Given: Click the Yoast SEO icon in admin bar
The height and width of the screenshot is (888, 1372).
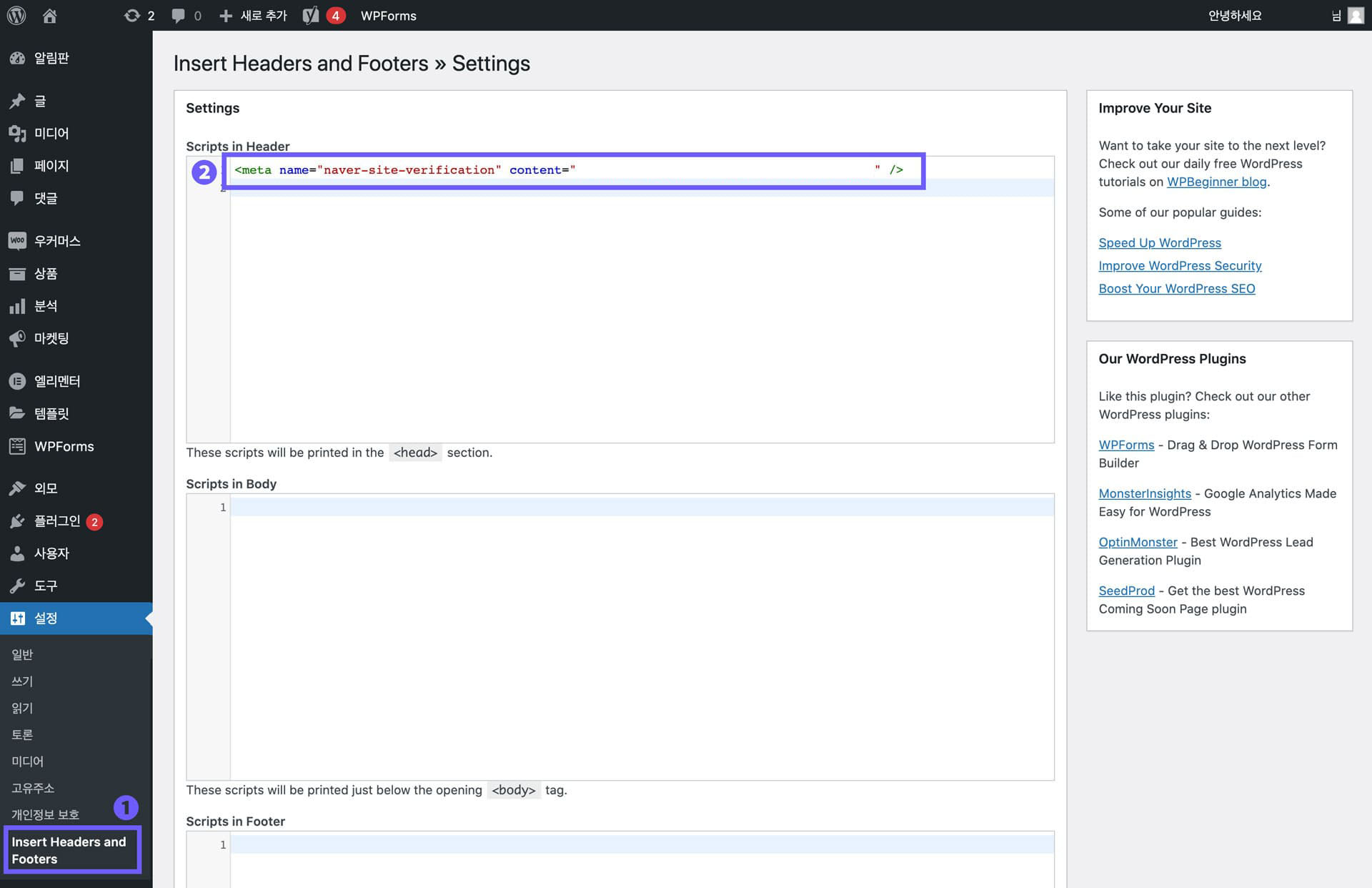Looking at the screenshot, I should coord(311,15).
